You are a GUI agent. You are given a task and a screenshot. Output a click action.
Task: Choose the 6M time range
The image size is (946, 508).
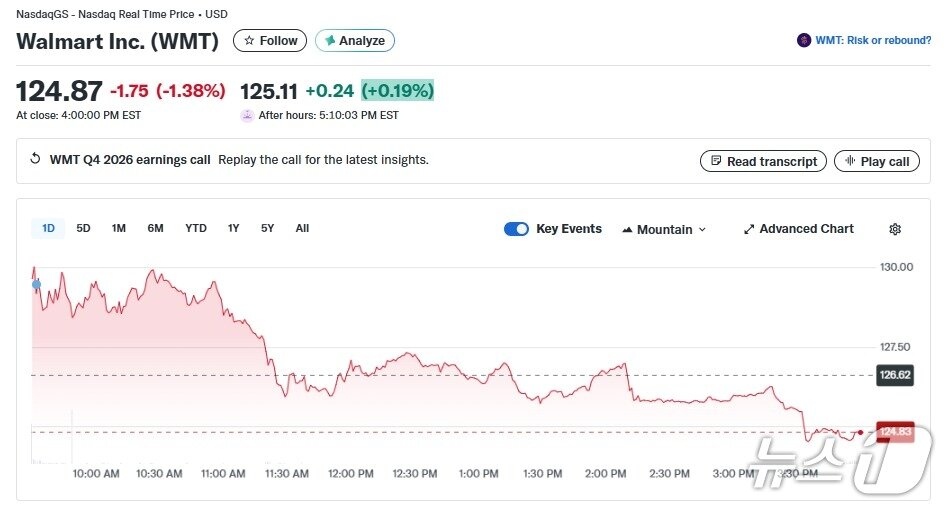[x=155, y=228]
